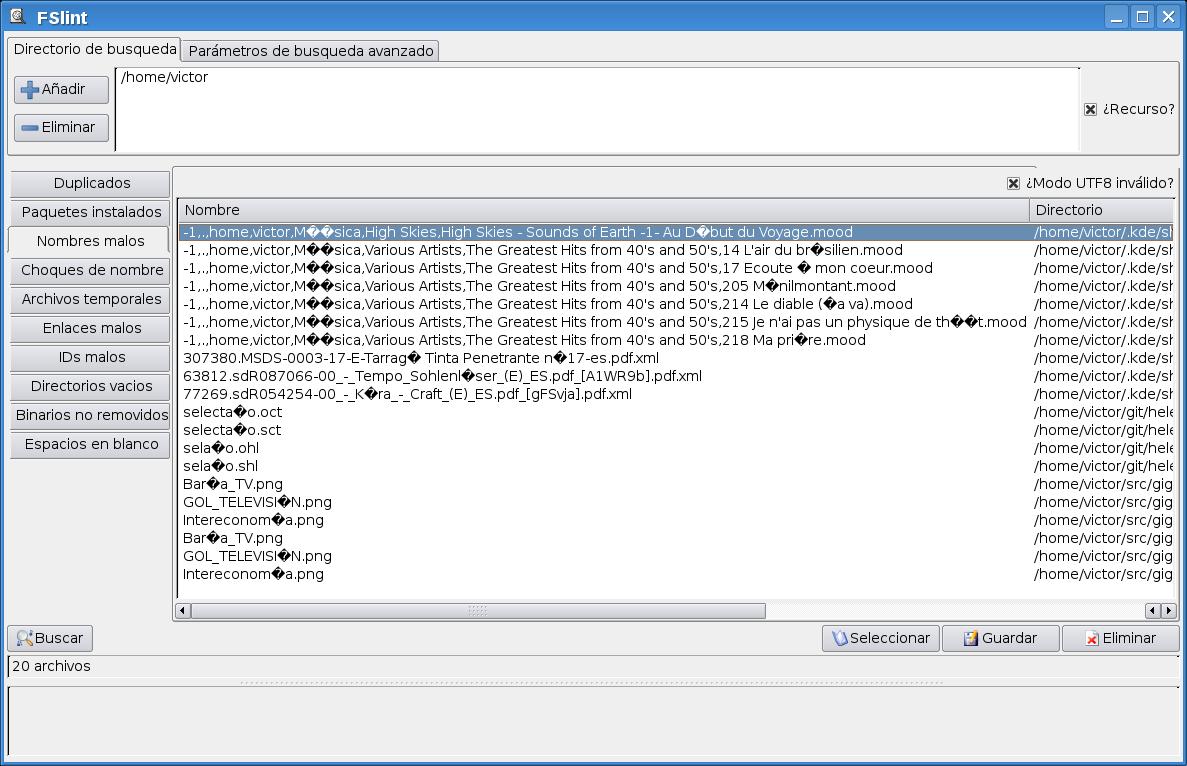Maximize the FSlint window
The height and width of the screenshot is (766, 1187).
tap(1141, 17)
